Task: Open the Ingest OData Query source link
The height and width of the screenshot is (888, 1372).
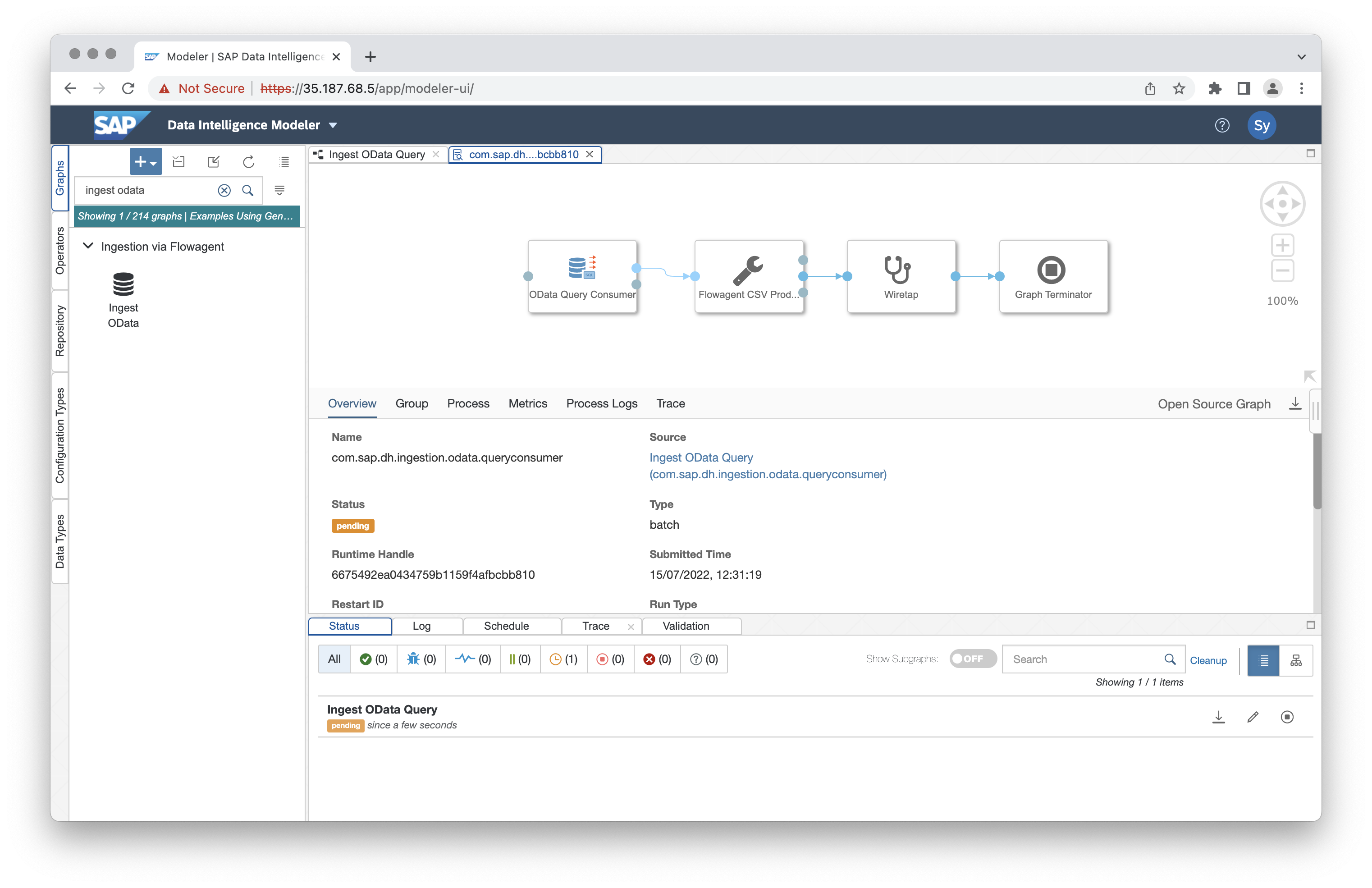Action: [x=767, y=466]
